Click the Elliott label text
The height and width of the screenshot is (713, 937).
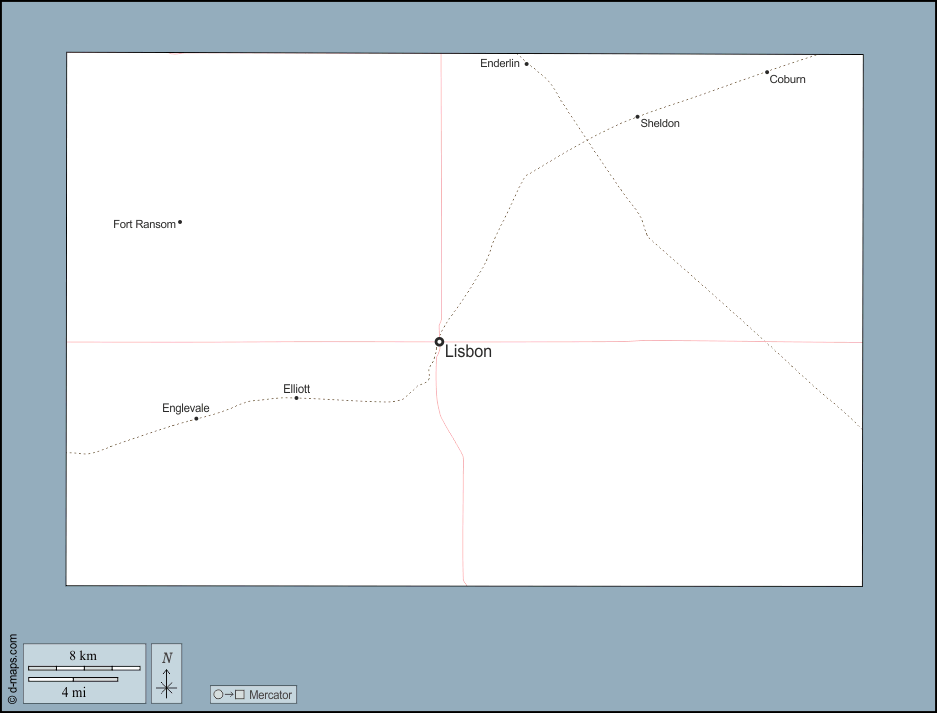click(x=296, y=389)
